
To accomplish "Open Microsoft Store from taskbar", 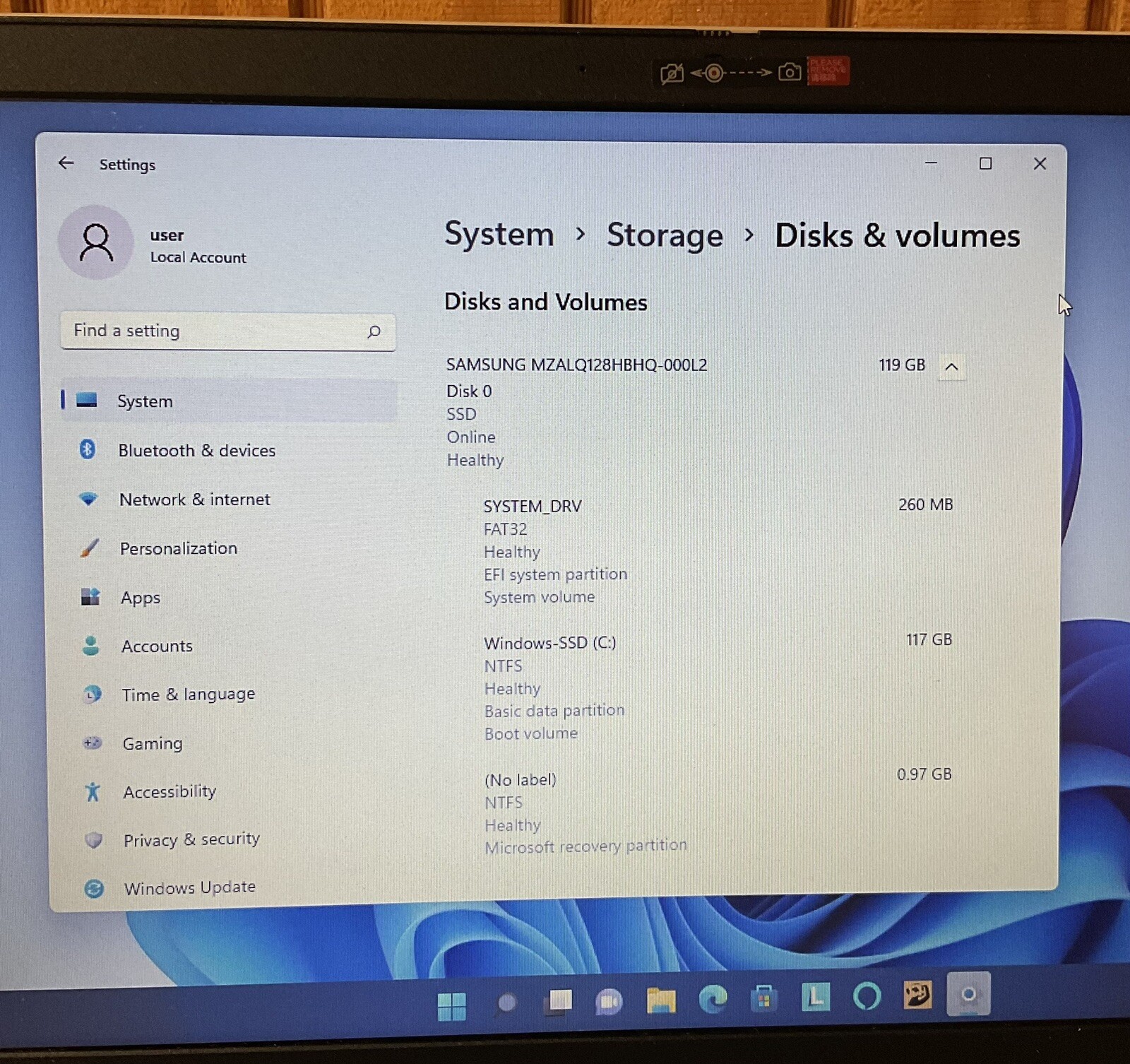I will [763, 998].
